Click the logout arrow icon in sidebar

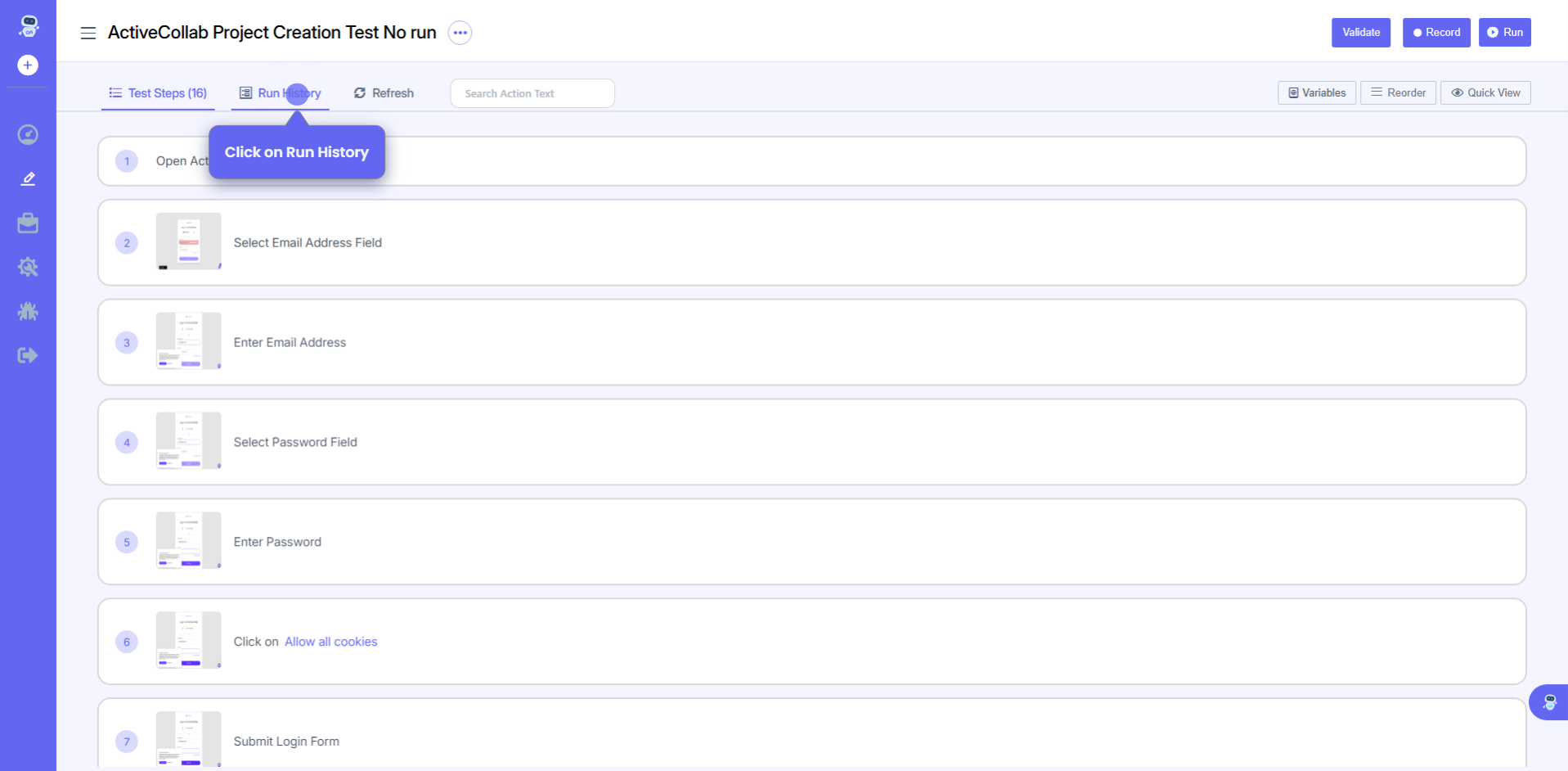28,355
